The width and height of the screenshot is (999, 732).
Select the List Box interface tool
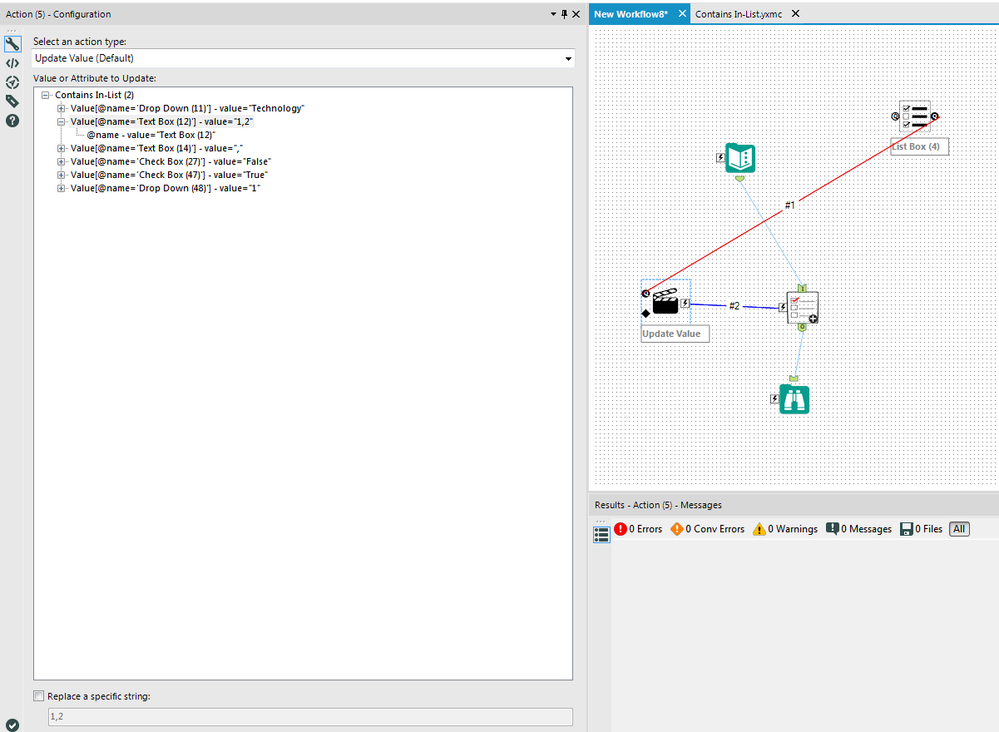(x=915, y=117)
